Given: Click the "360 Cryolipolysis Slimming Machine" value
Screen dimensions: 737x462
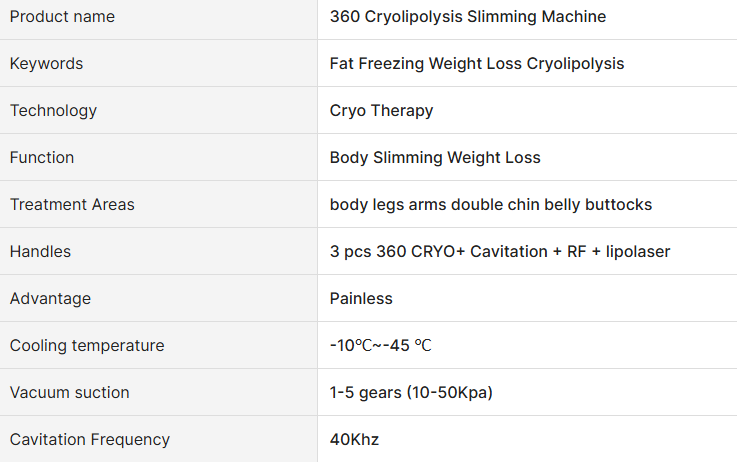Looking at the screenshot, I should pyautogui.click(x=467, y=17).
